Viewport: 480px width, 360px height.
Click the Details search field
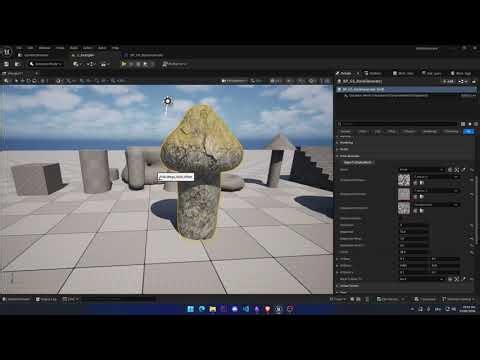point(397,124)
